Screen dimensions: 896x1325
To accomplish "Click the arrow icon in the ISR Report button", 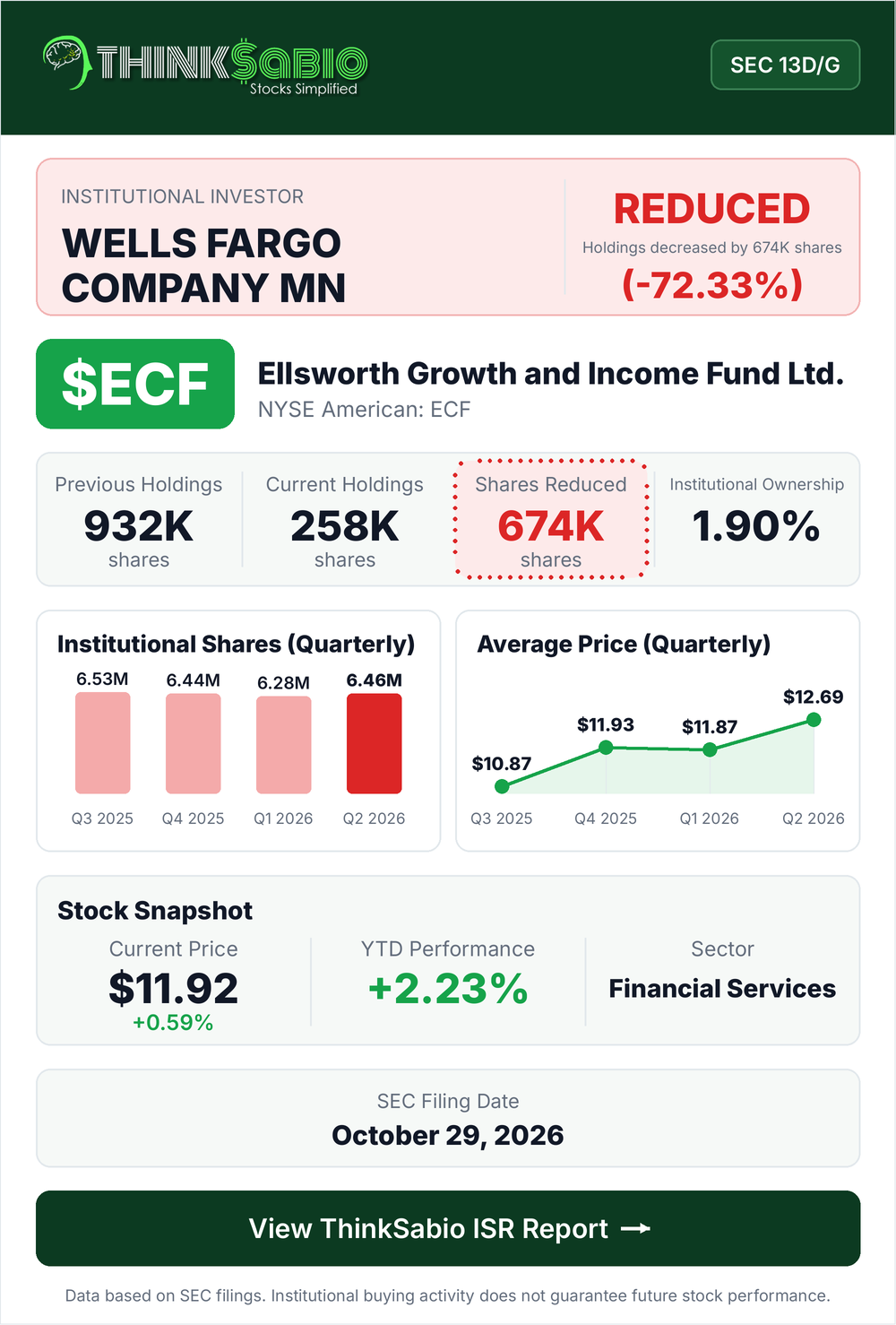I will [635, 1228].
